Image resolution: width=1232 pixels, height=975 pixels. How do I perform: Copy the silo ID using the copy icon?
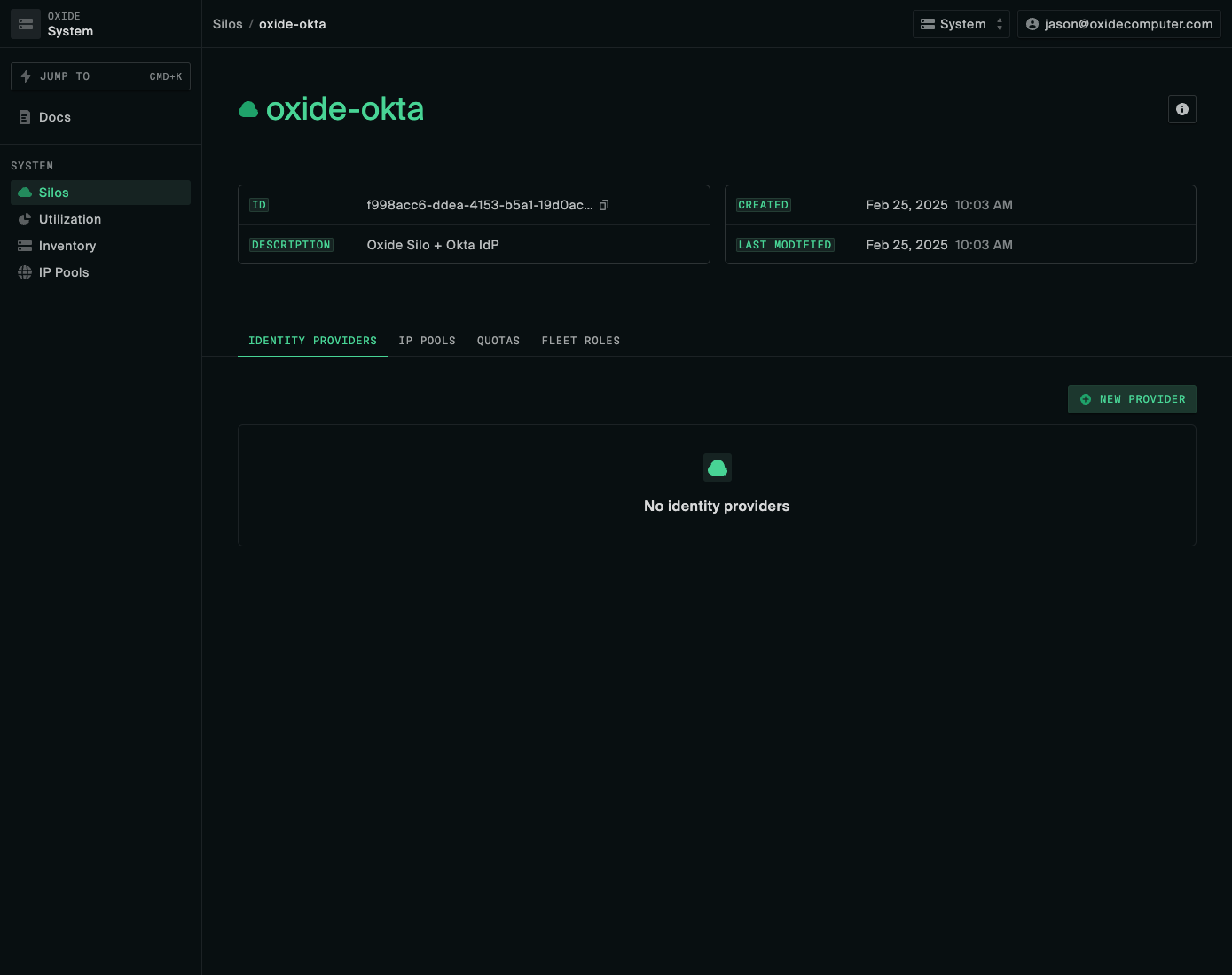coord(604,204)
